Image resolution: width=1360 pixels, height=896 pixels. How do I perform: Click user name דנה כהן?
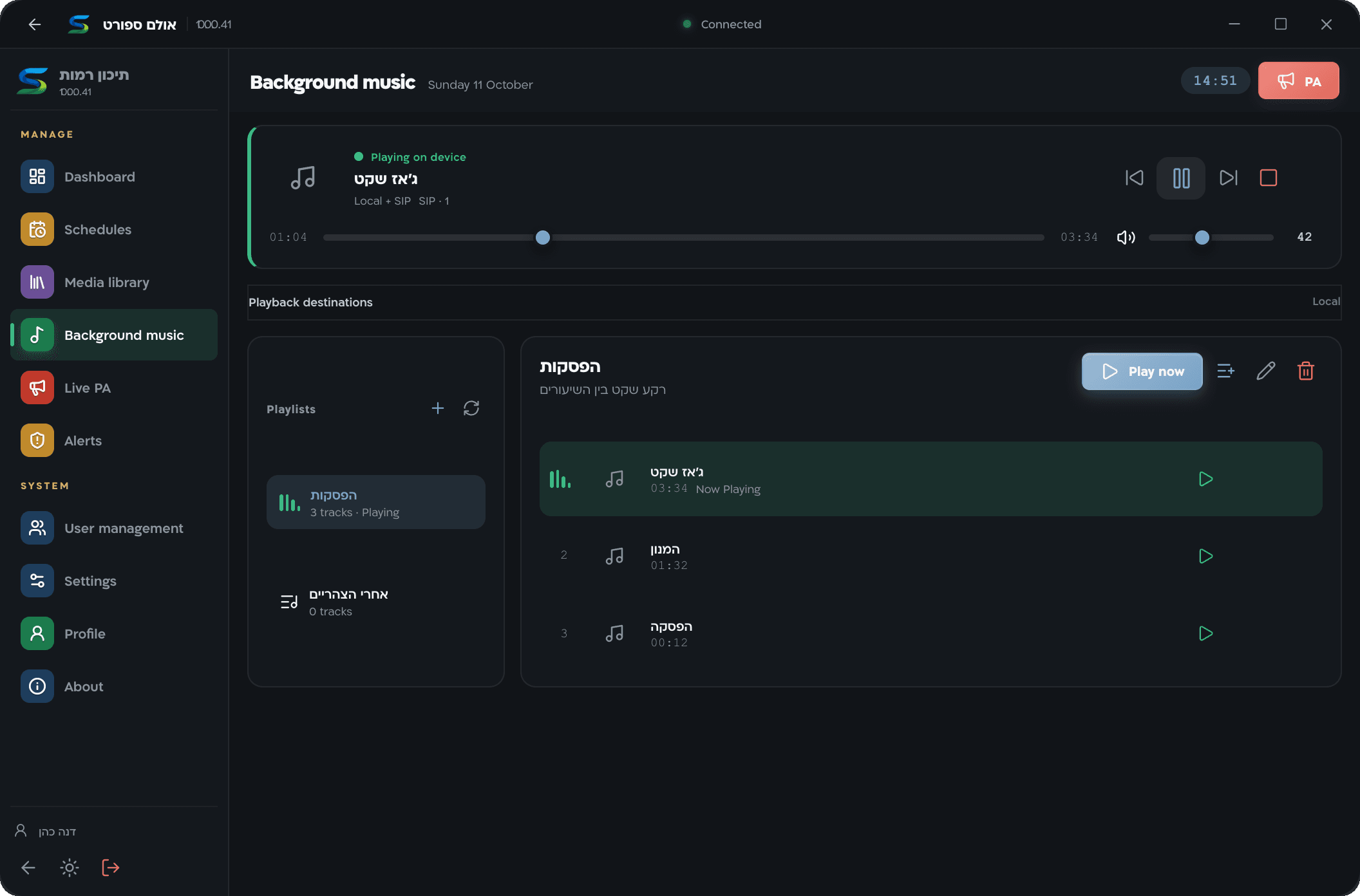(x=57, y=832)
